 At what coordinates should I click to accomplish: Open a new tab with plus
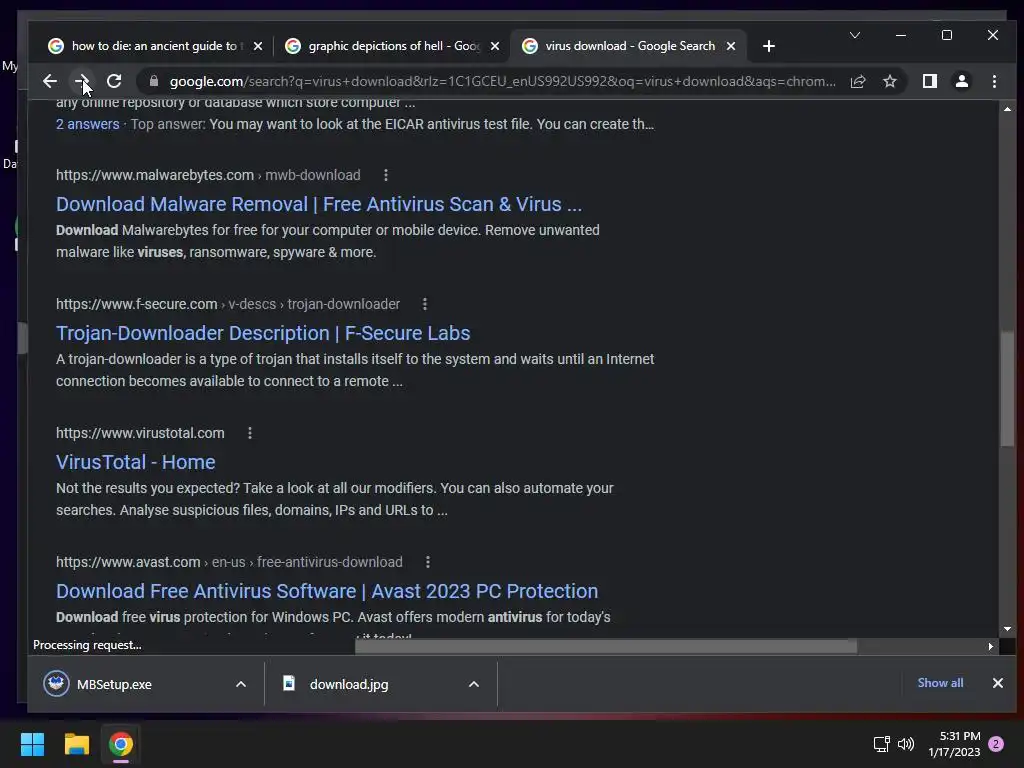click(x=769, y=46)
